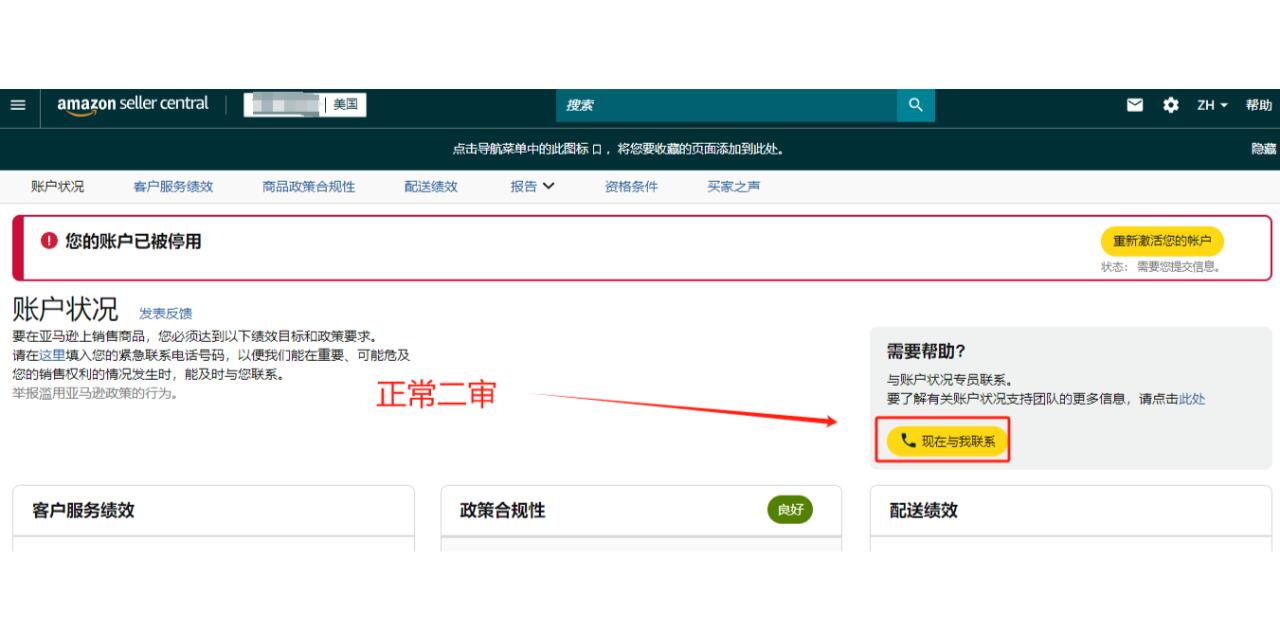Click the magnifier search button

pos(915,105)
